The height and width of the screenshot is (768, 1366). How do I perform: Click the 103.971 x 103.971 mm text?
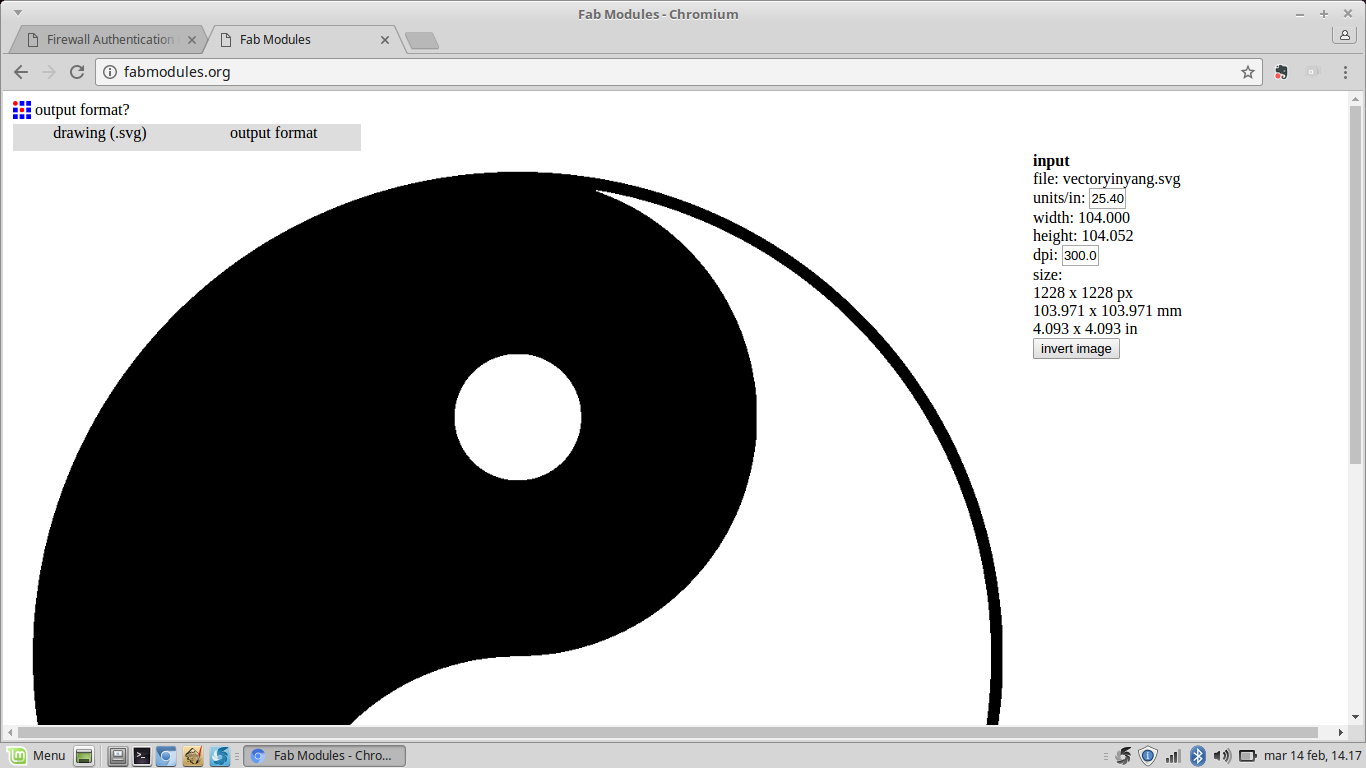click(x=1107, y=311)
